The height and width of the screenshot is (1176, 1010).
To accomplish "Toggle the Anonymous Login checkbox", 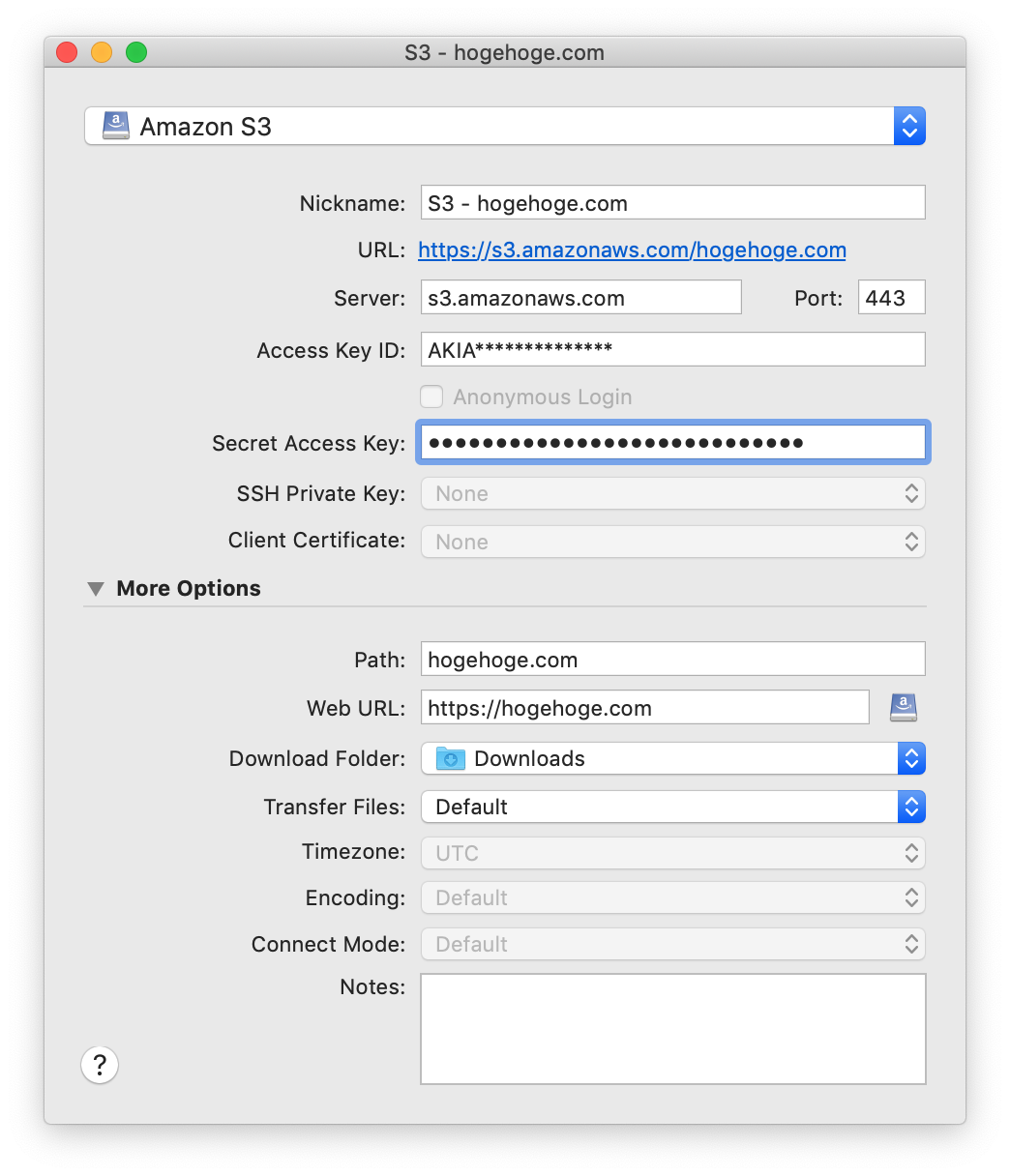I will [432, 397].
